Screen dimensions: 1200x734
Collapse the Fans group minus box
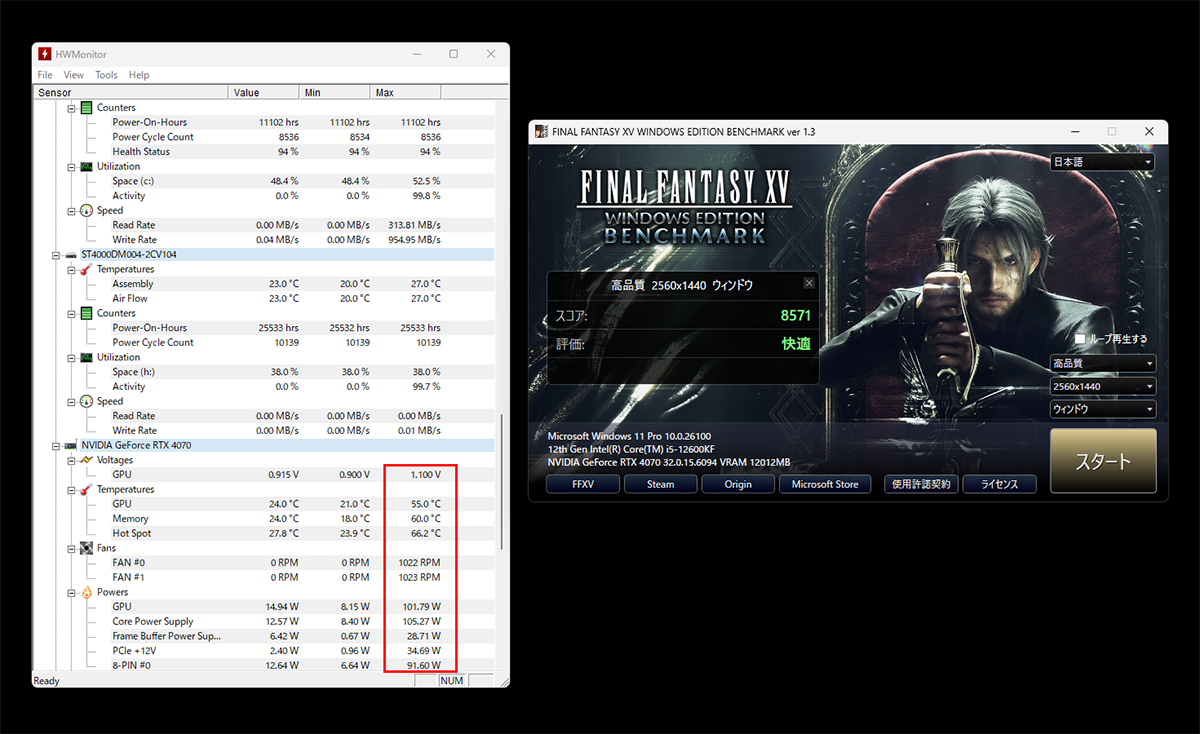pyautogui.click(x=72, y=548)
